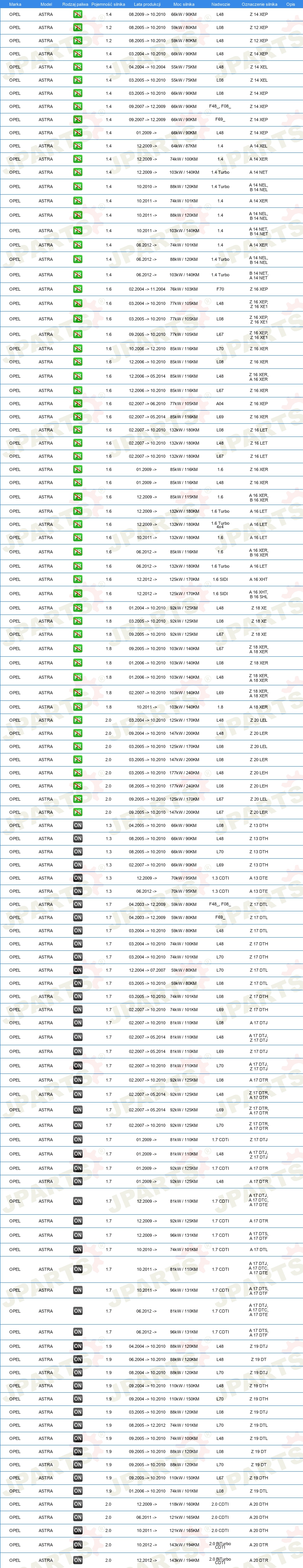Click the A 14 XEL engine code cell
Viewport: 303px width, 1568px height.
point(258,146)
